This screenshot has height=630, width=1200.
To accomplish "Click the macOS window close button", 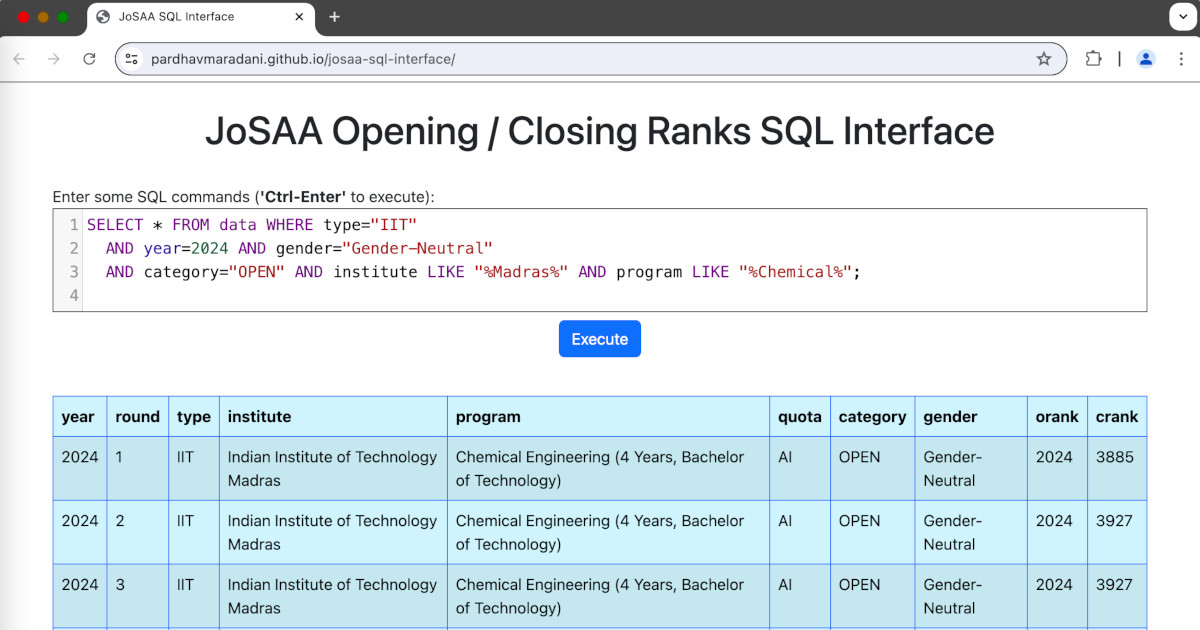I will [x=24, y=17].
